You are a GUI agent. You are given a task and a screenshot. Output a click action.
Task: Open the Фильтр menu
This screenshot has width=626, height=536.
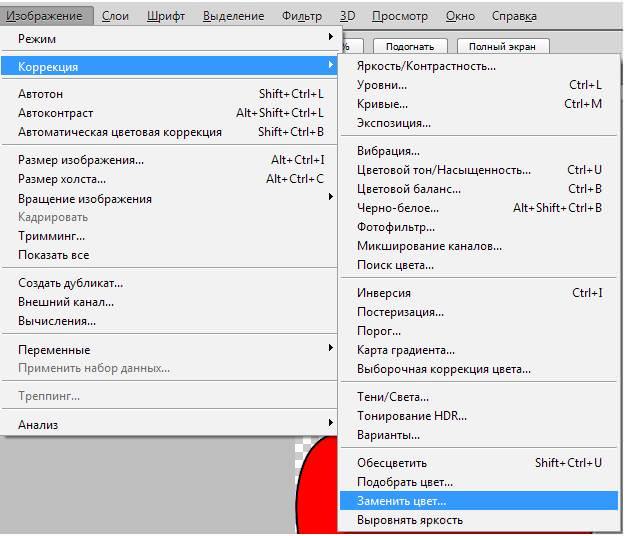302,16
